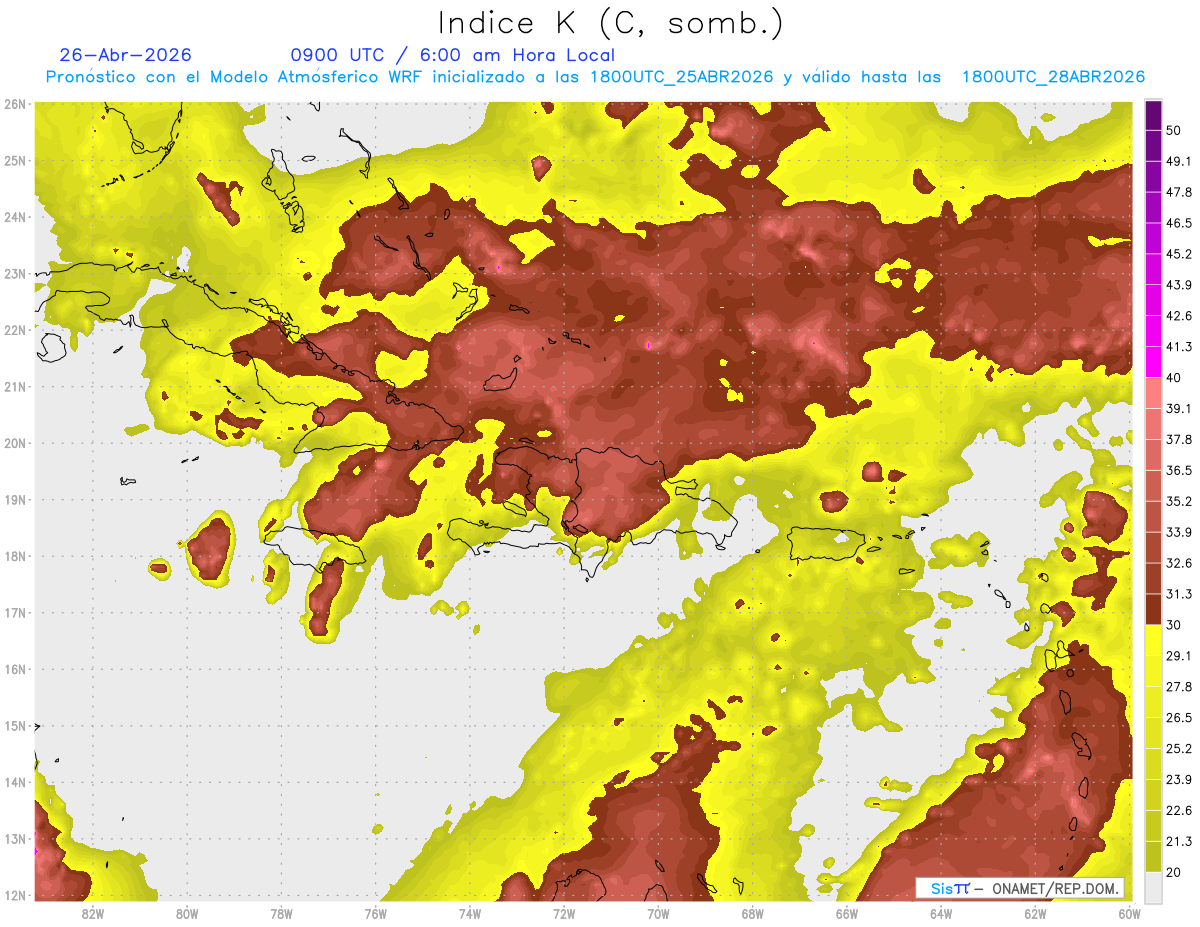
Task: Click the 70W longitude axis label
Action: (x=658, y=912)
